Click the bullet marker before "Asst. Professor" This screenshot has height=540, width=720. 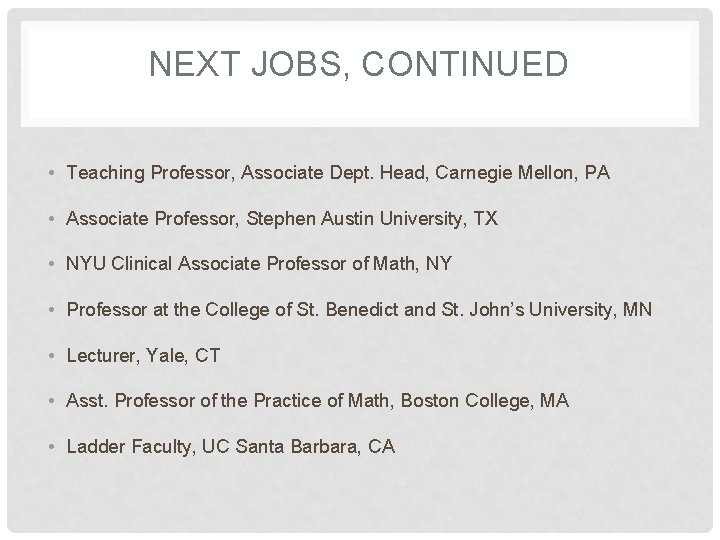pyautogui.click(x=51, y=401)
